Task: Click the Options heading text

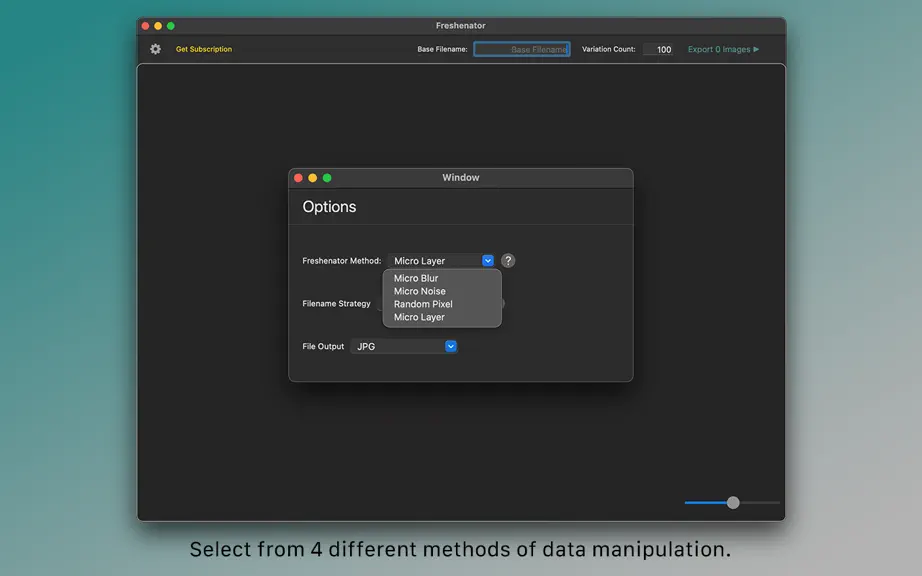Action: coord(329,207)
